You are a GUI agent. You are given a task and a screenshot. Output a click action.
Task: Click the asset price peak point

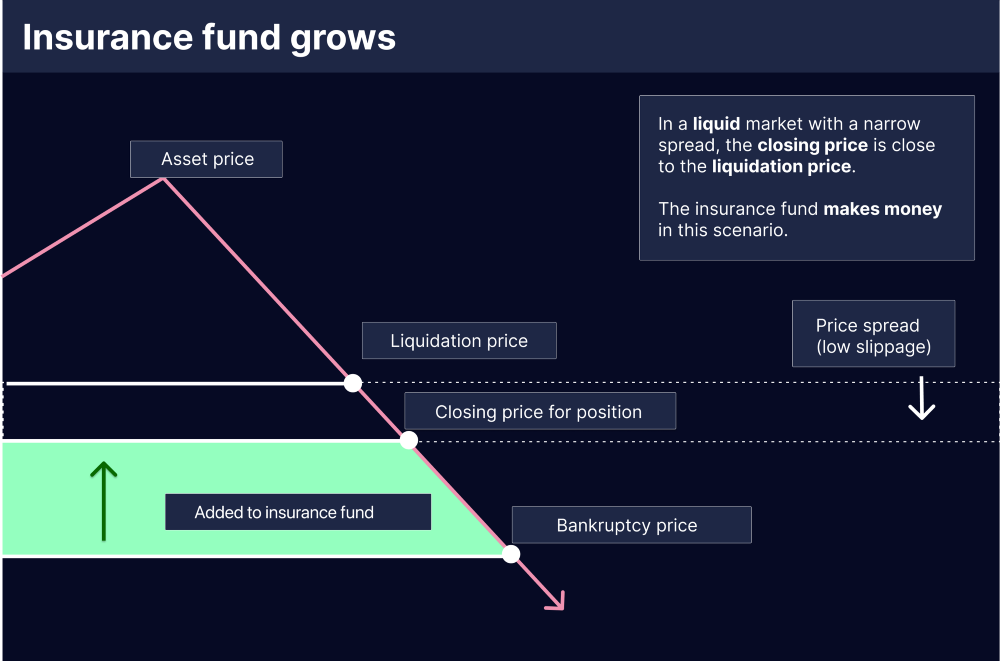point(163,179)
